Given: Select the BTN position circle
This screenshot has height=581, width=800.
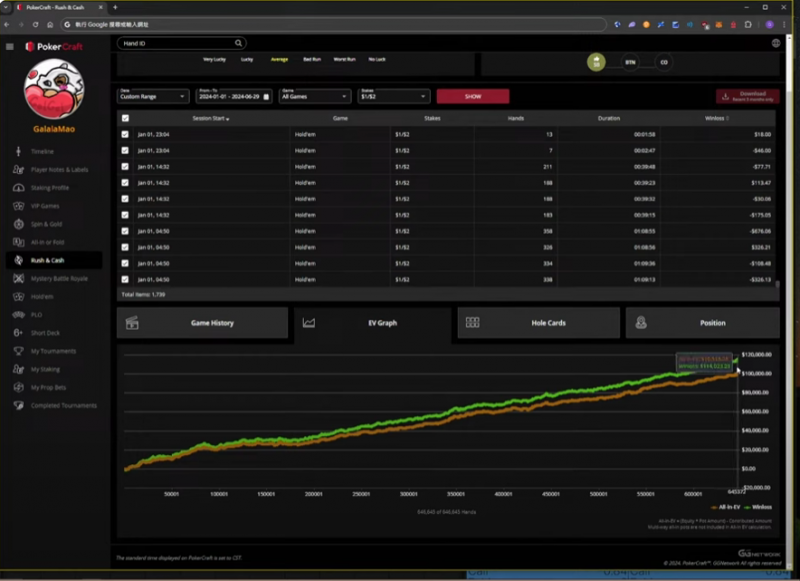Looking at the screenshot, I should point(630,62).
